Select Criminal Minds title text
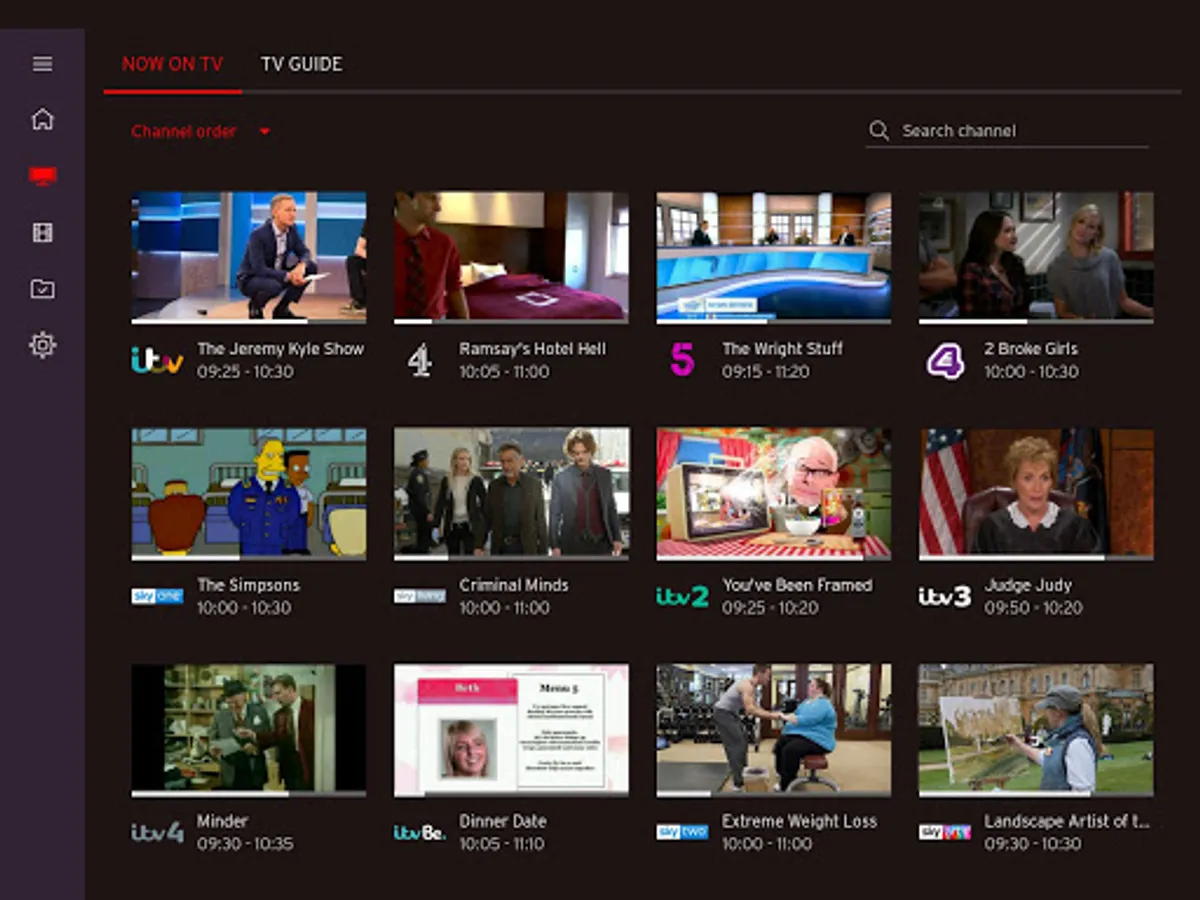The height and width of the screenshot is (900, 1200). [x=514, y=585]
